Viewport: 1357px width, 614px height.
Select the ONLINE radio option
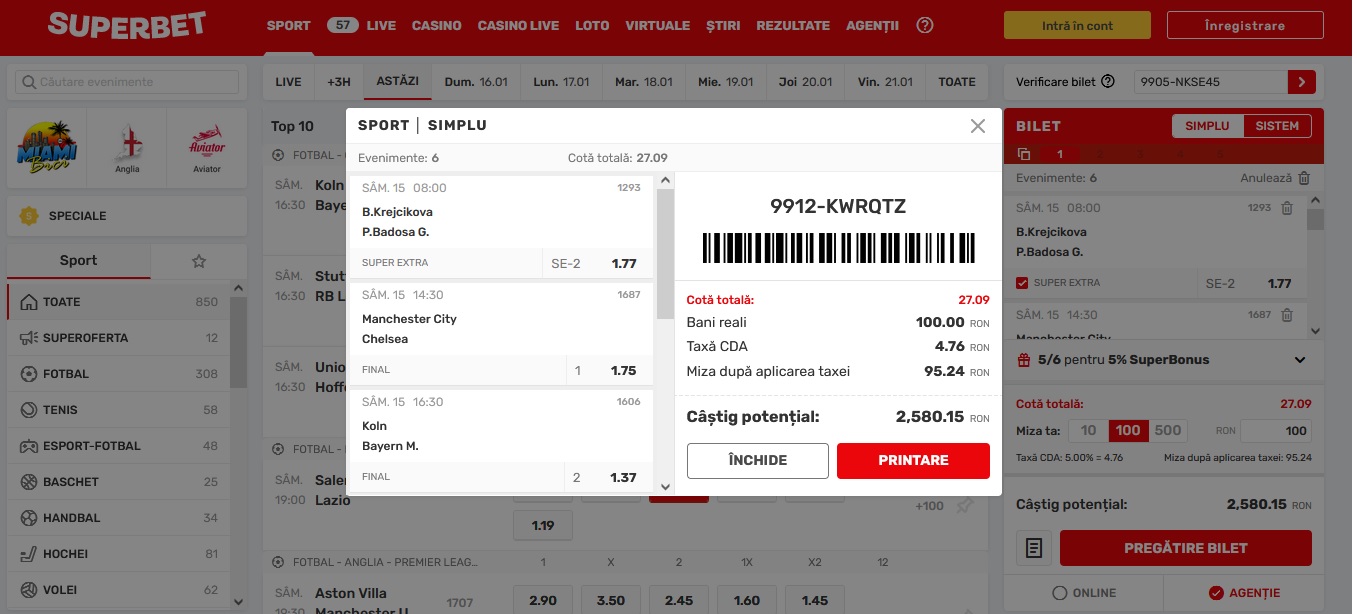(x=1084, y=593)
